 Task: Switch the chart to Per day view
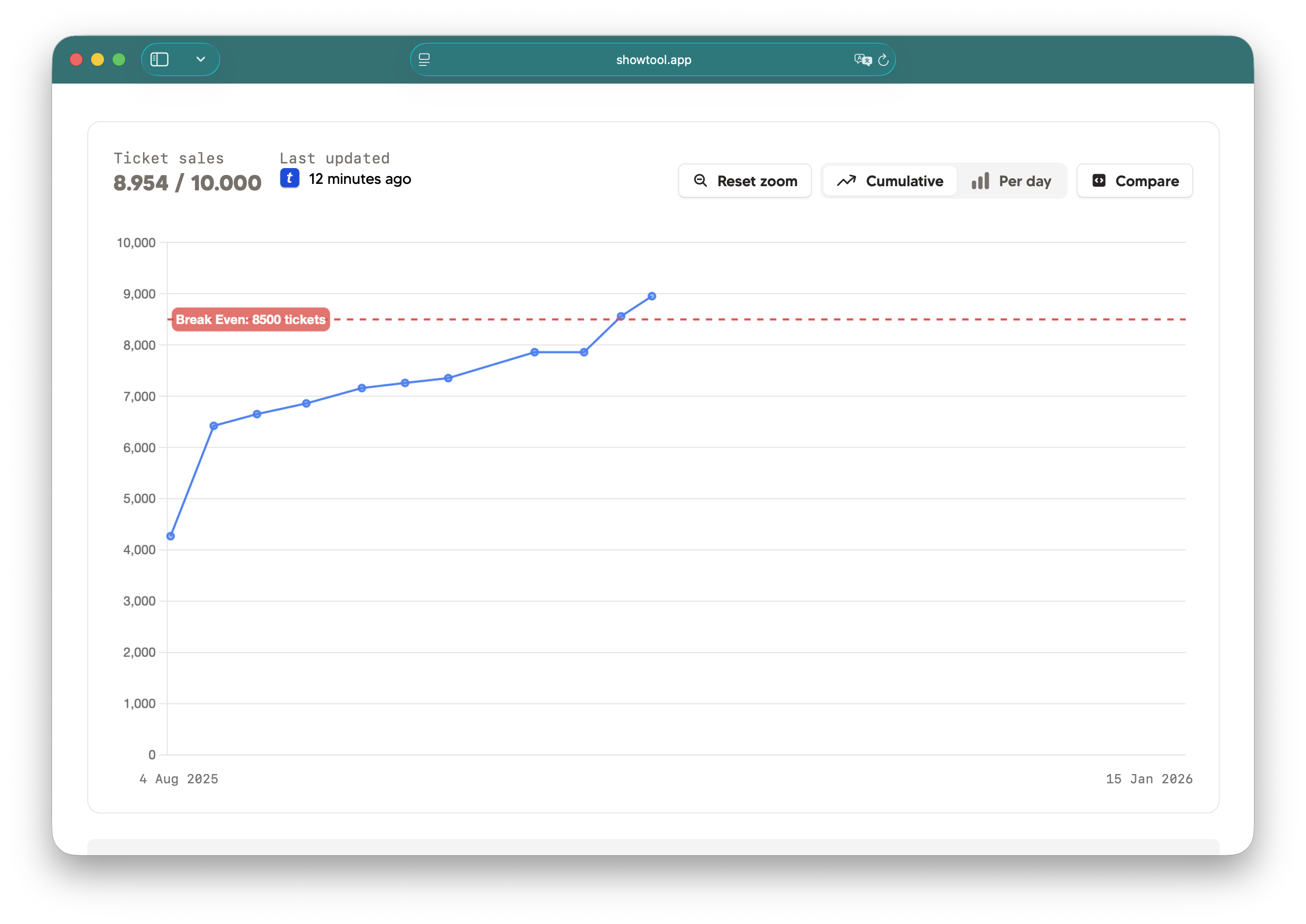click(1012, 181)
